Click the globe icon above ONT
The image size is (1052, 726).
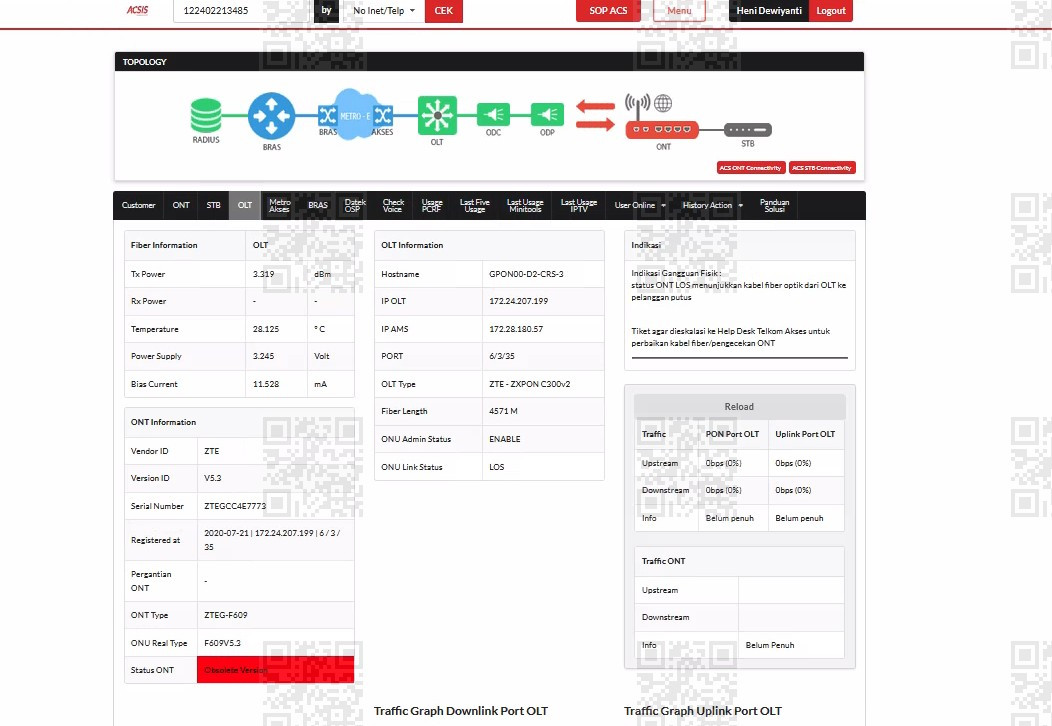tap(663, 103)
